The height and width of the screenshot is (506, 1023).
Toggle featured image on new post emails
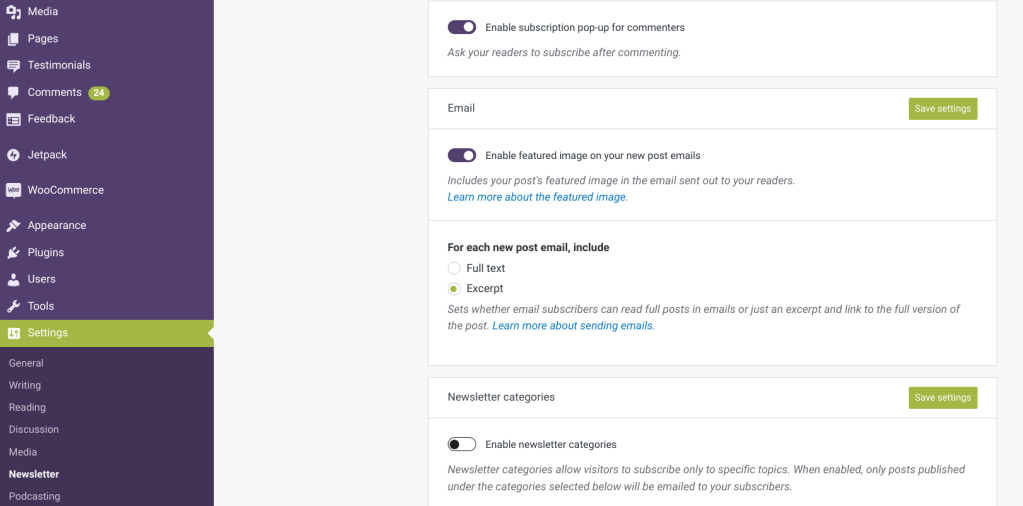tap(462, 155)
